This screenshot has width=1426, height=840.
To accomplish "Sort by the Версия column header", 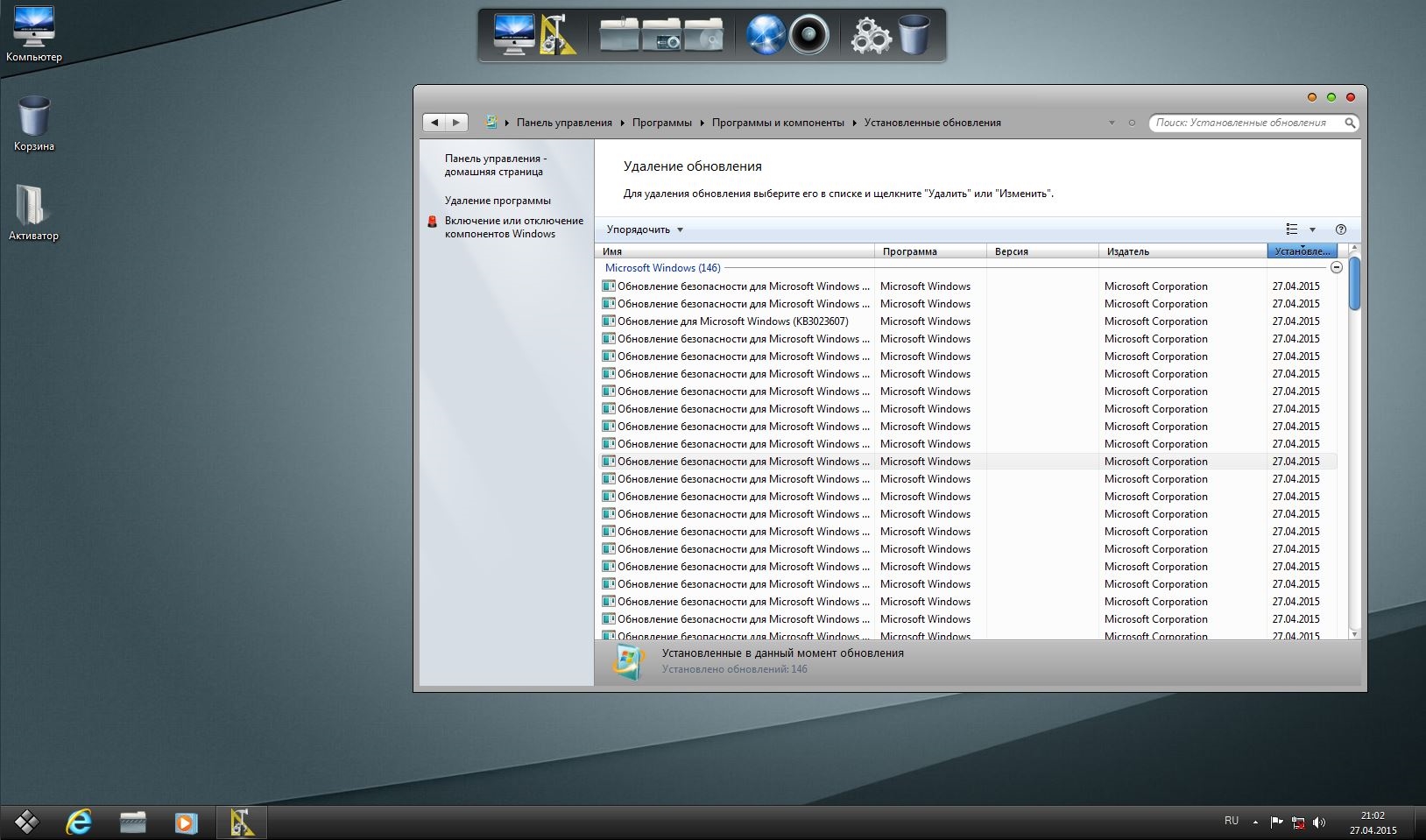I will click(1042, 251).
